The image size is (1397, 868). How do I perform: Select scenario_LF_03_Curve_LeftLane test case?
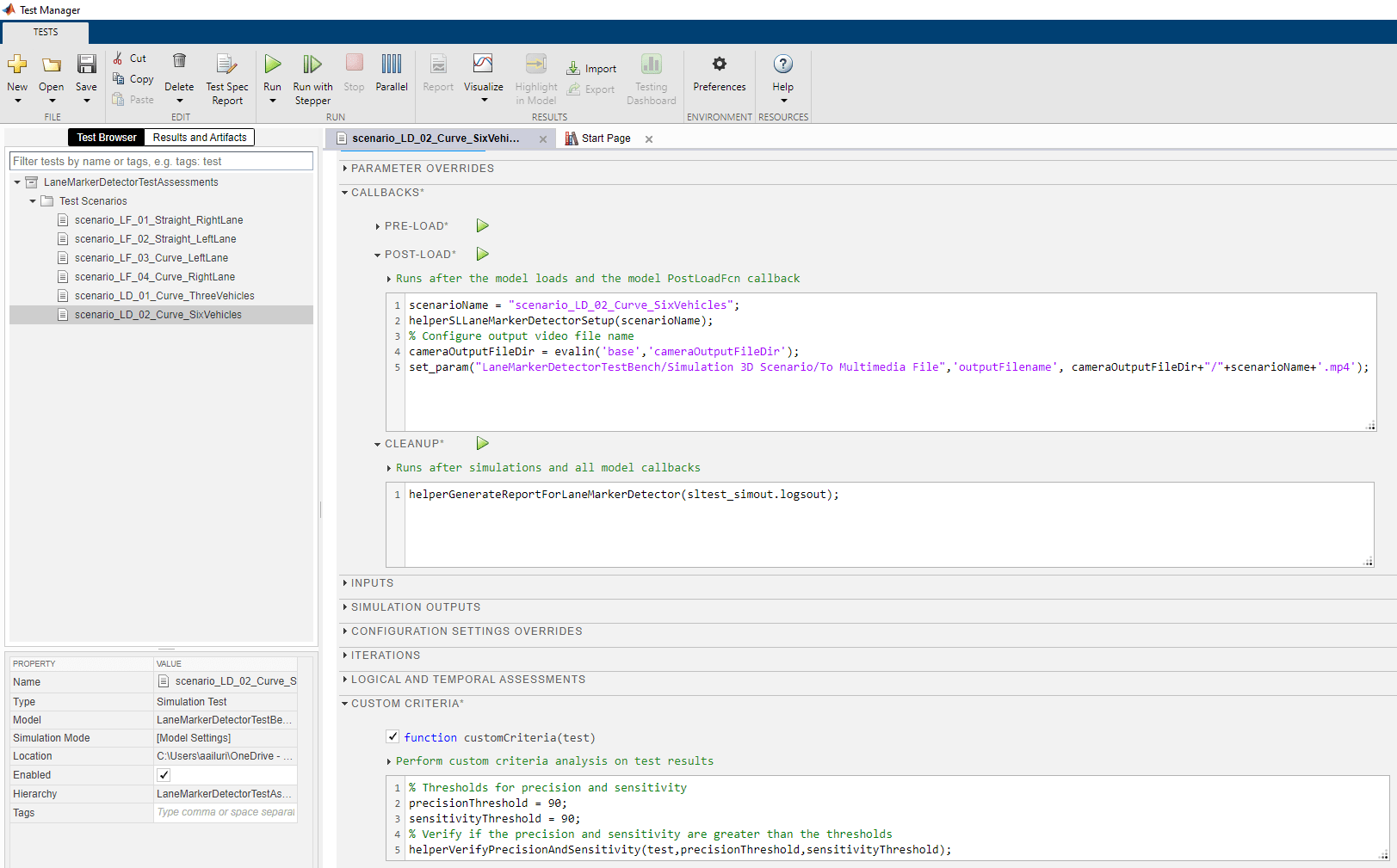[151, 258]
